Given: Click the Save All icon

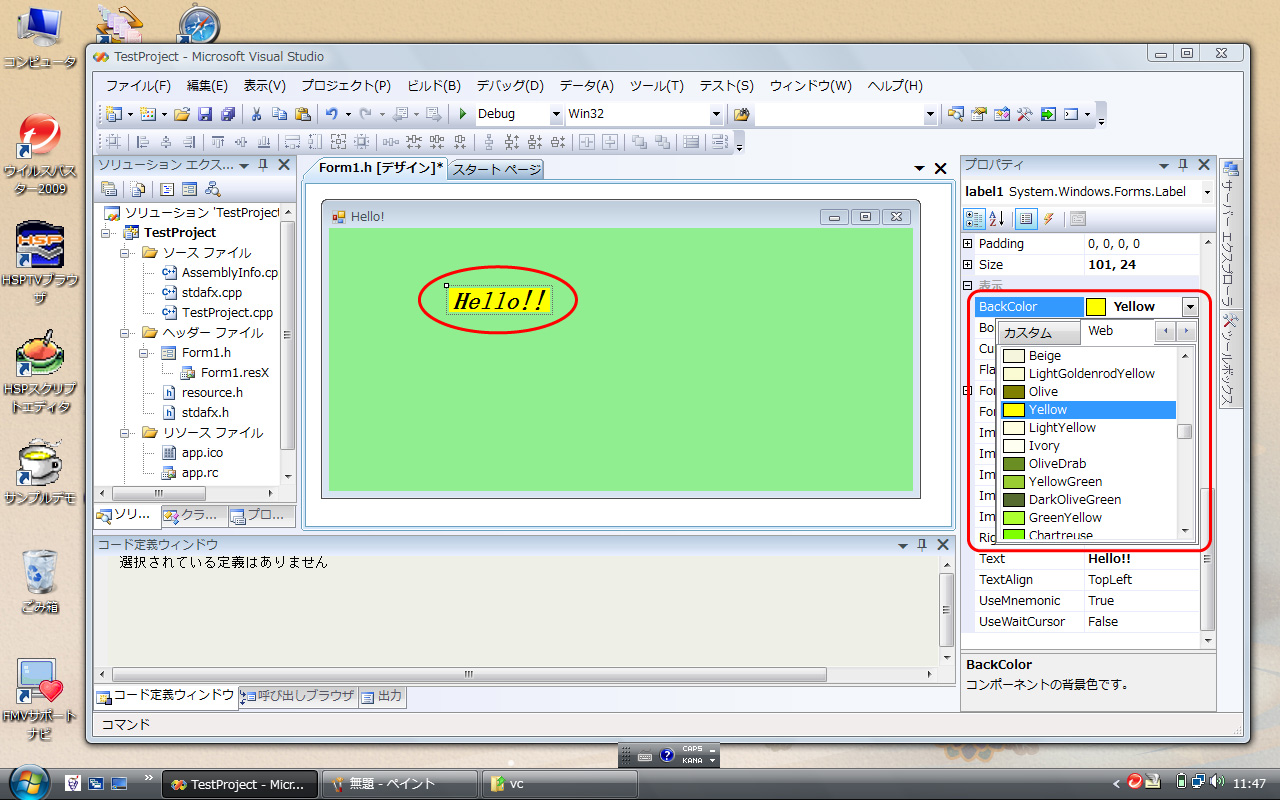Looking at the screenshot, I should [x=228, y=114].
